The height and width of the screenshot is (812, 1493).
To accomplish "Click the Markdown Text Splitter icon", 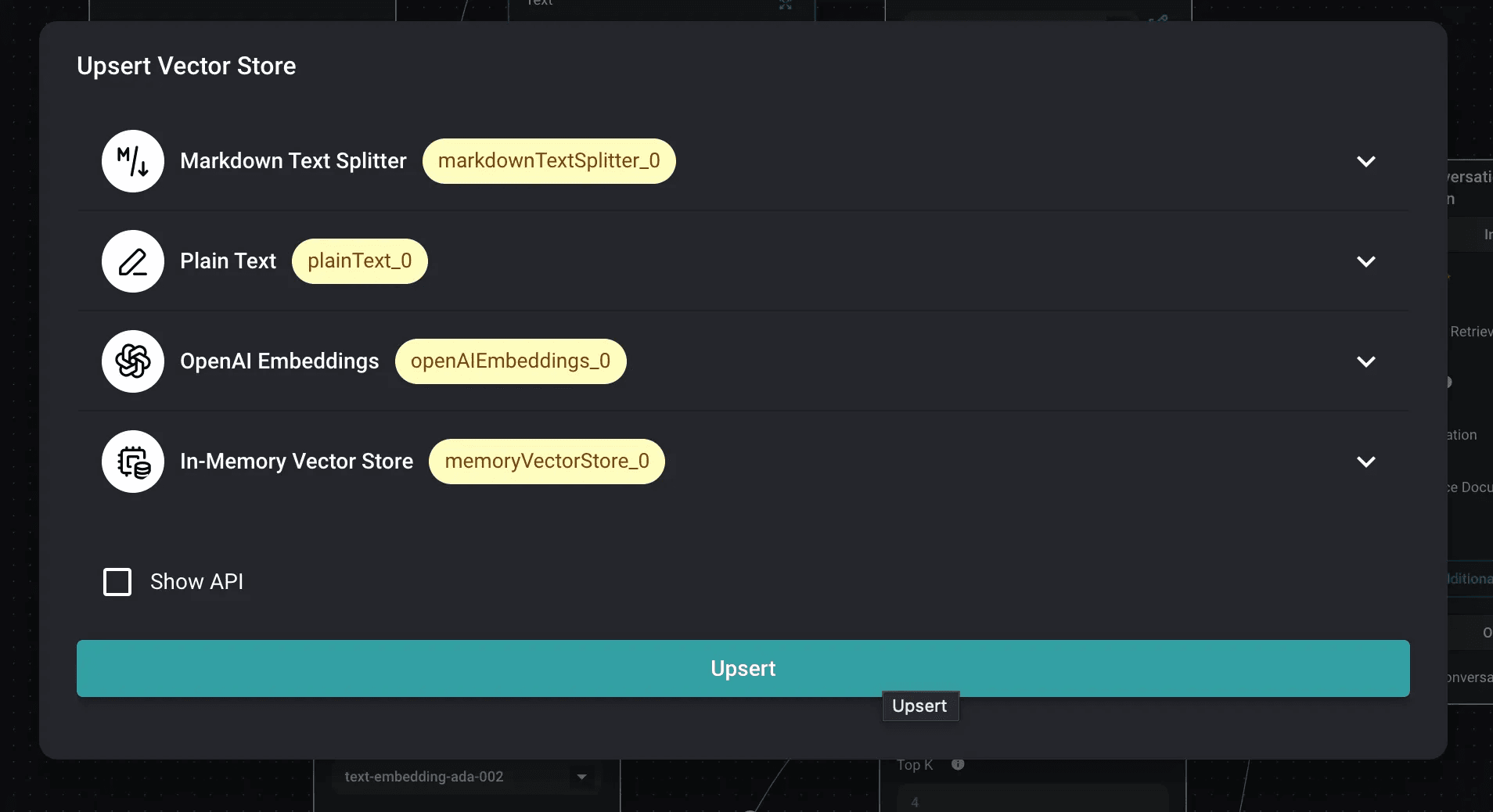I will coord(133,161).
